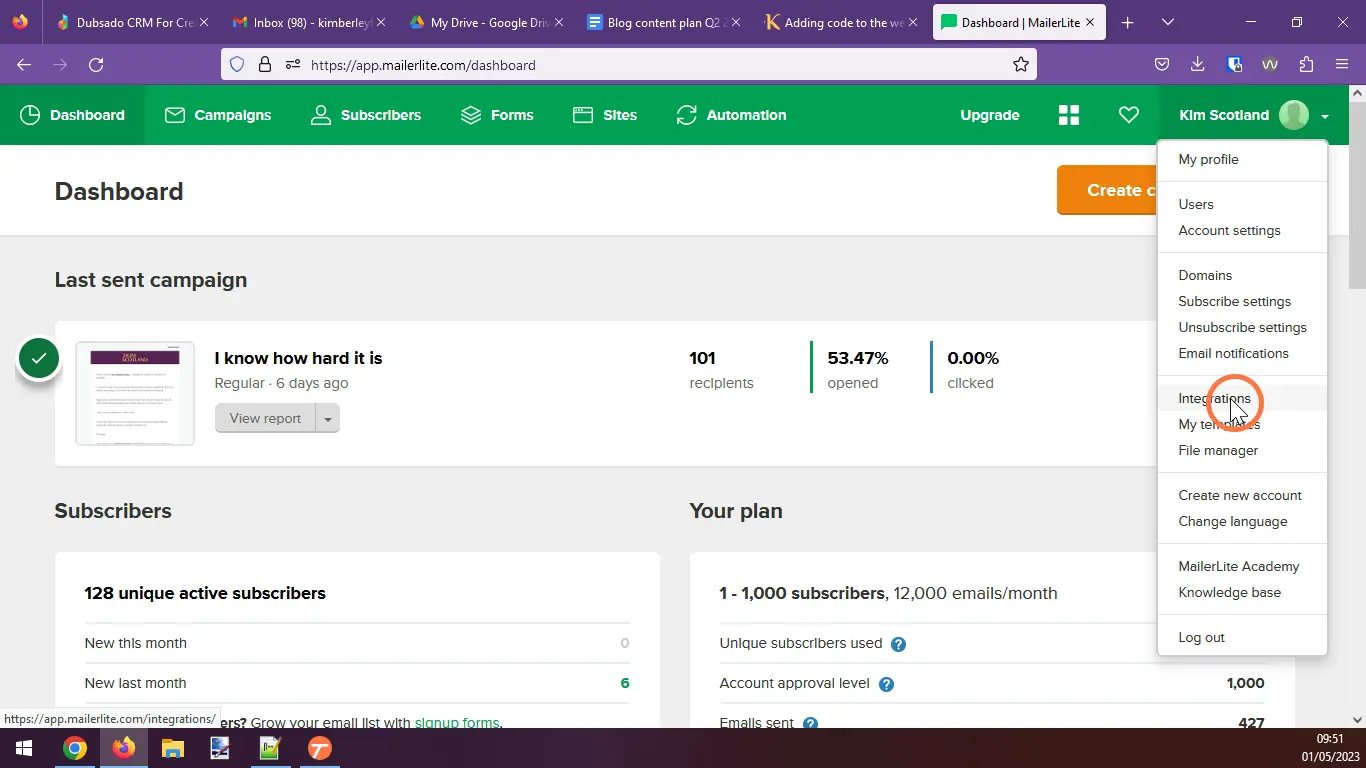Screen dimensions: 1366x768
Task: Choose Create new account menu entry
Action: [x=1240, y=495]
